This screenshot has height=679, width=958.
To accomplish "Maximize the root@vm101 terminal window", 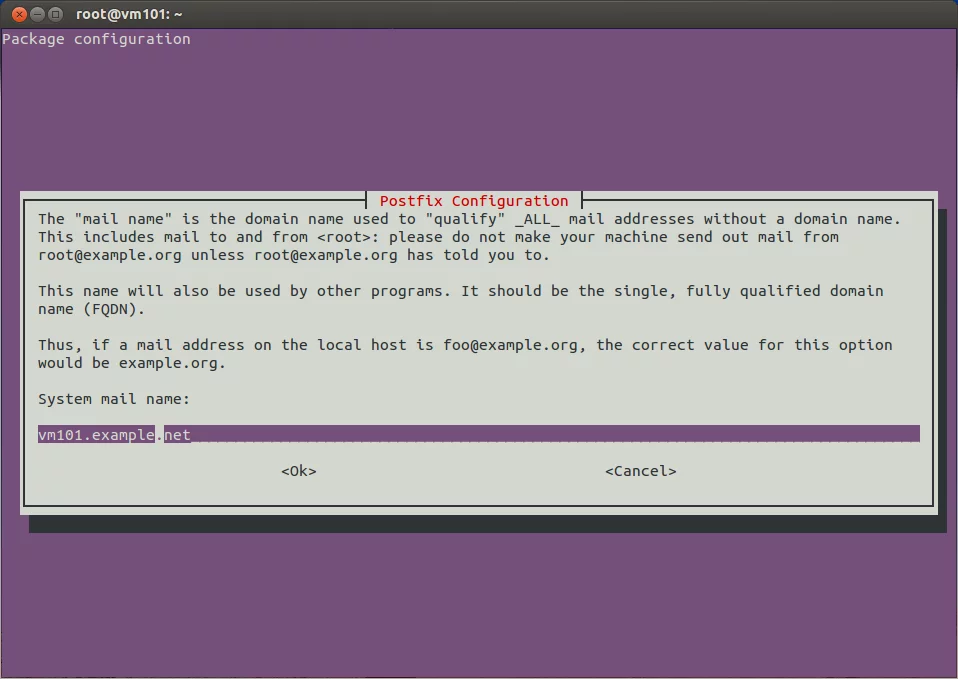I will pyautogui.click(x=56, y=14).
